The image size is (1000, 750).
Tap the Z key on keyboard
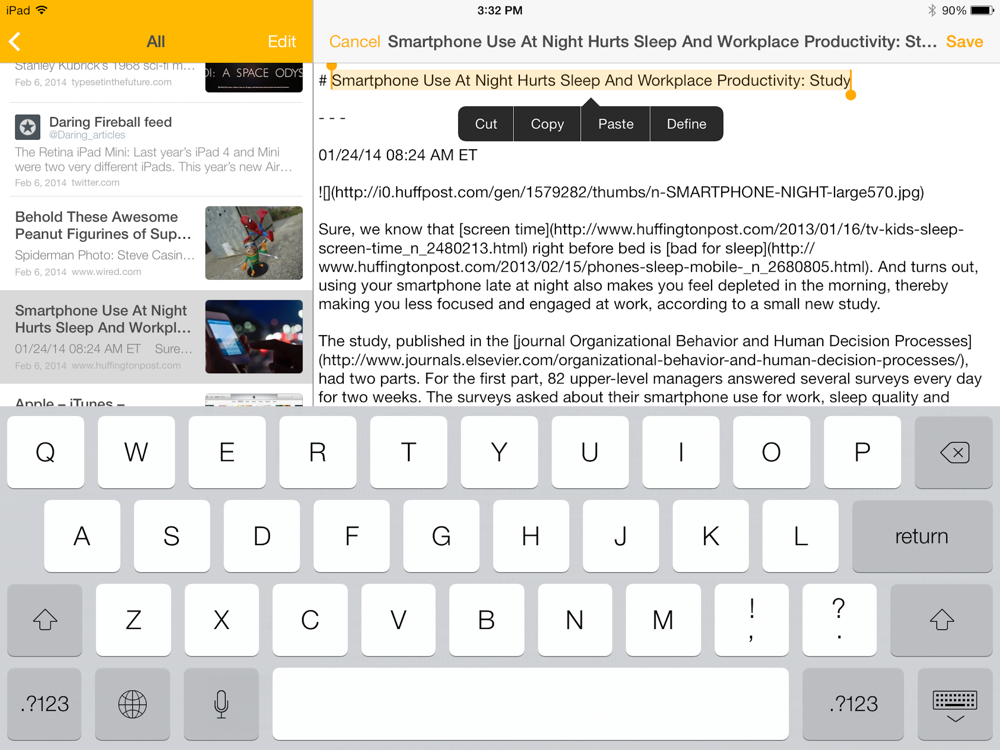pos(133,620)
